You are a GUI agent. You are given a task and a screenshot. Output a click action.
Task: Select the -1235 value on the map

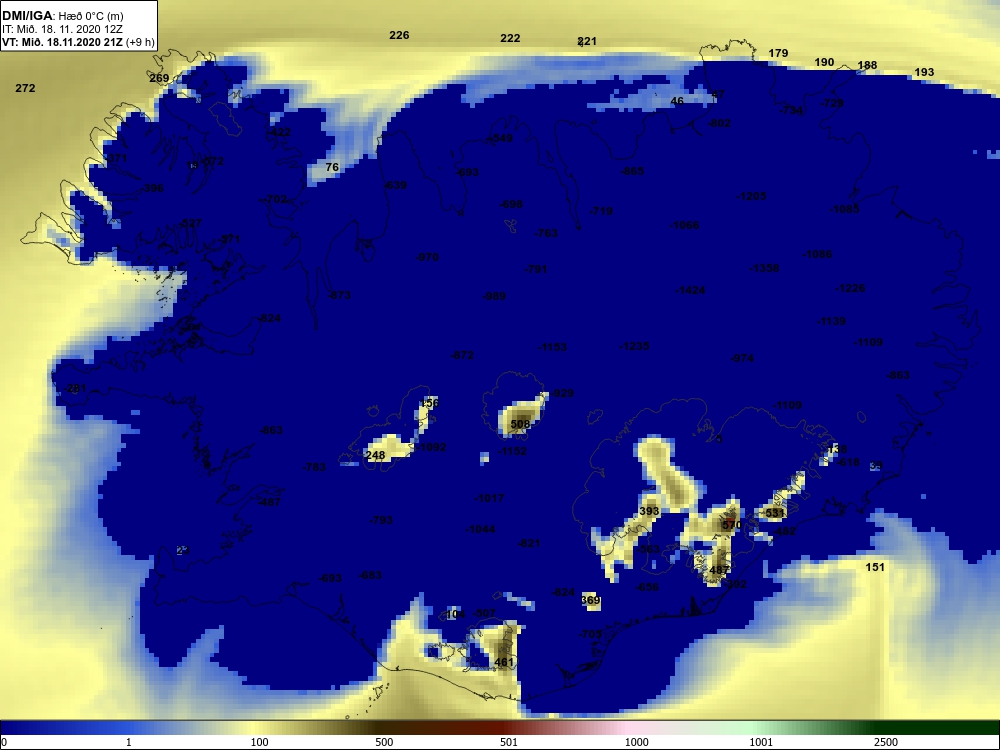click(635, 346)
